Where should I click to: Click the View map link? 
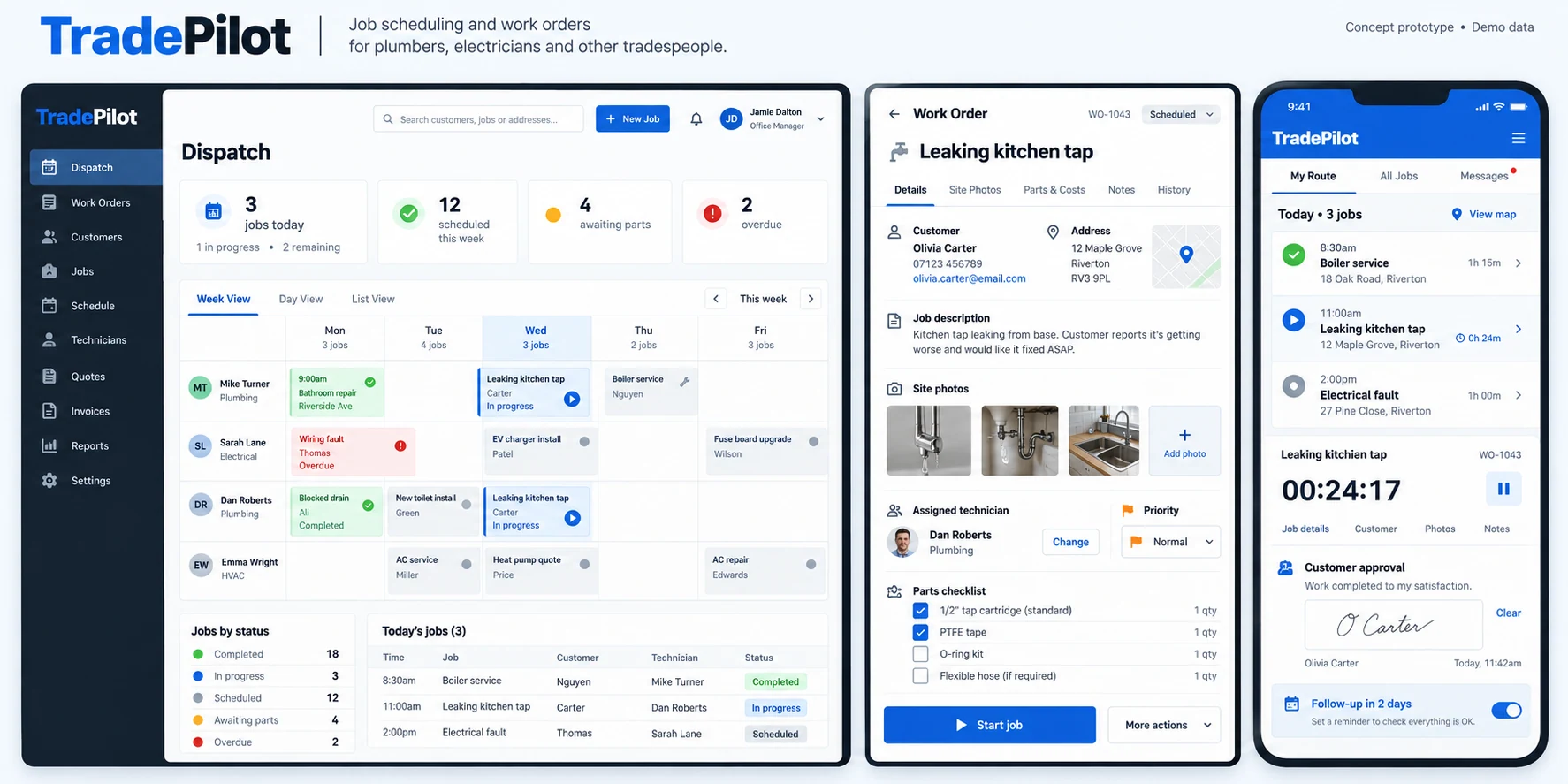[x=1484, y=214]
